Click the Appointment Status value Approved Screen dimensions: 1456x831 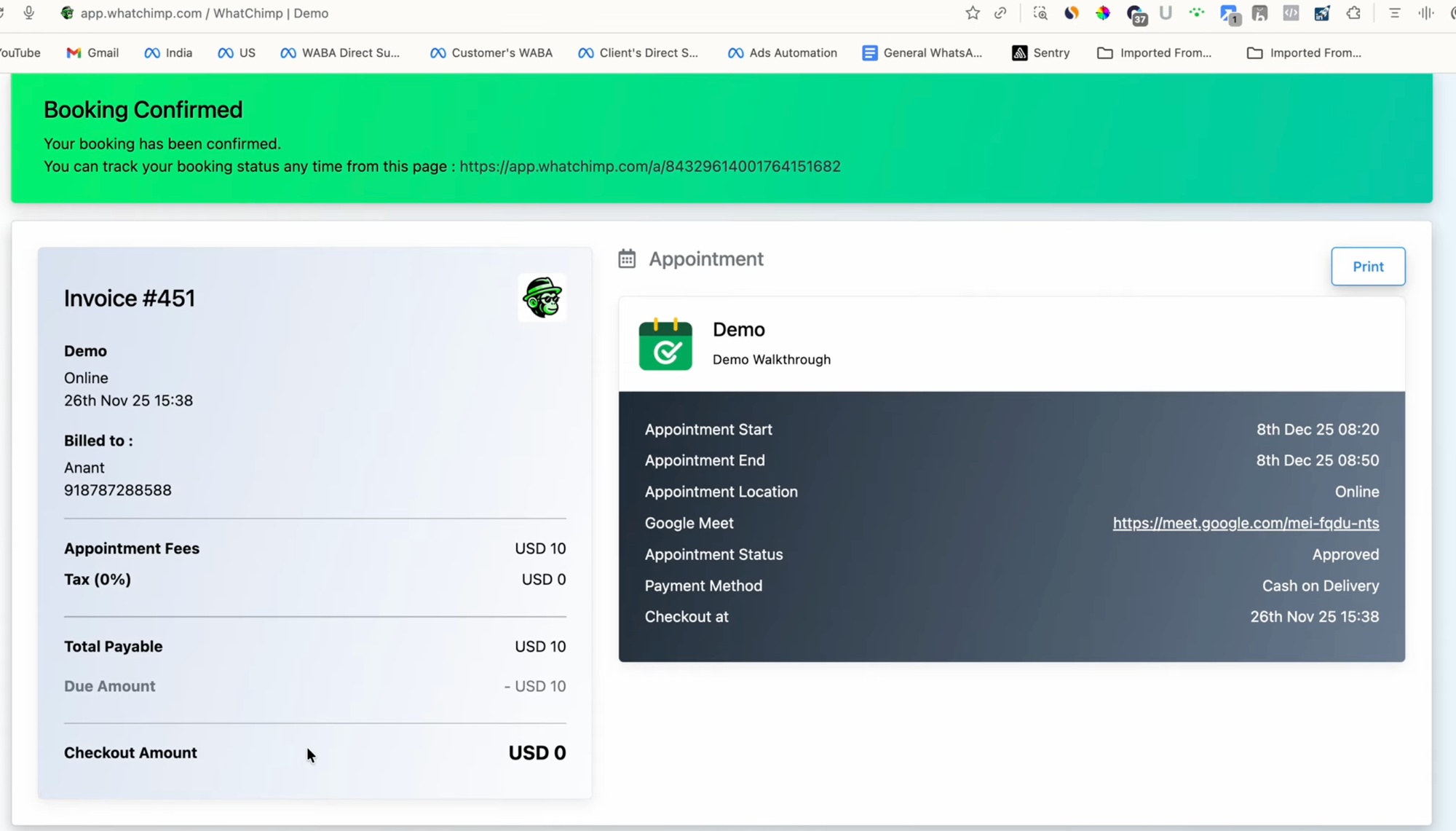click(x=1345, y=554)
